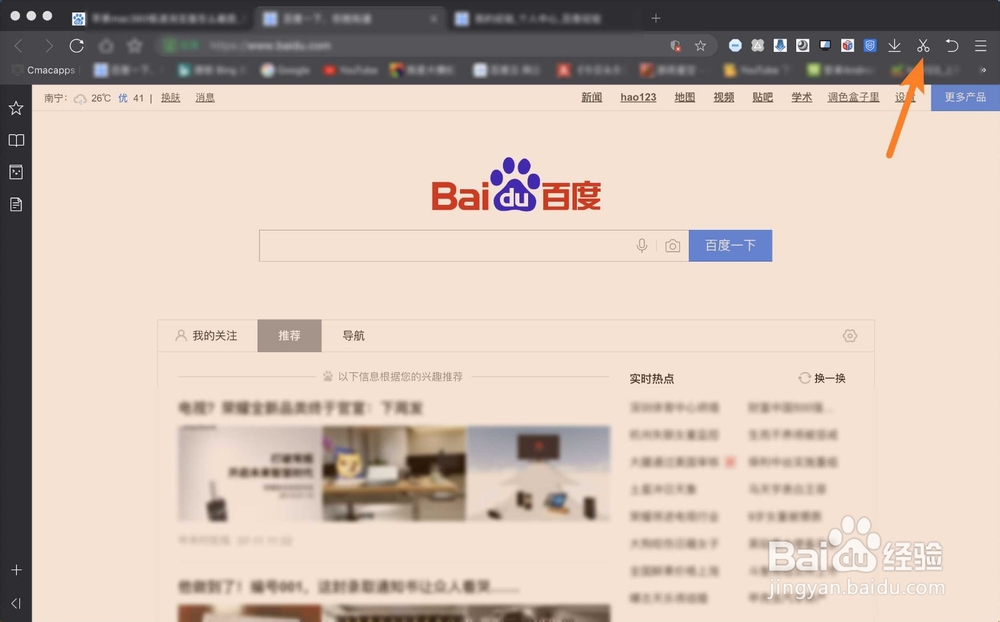Open the book reading icon in the sidebar
This screenshot has width=1000, height=622.
(x=15, y=140)
